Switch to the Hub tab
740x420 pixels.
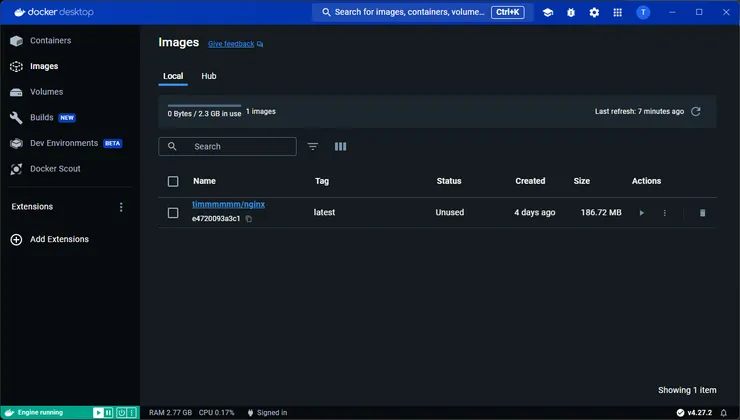click(x=209, y=76)
